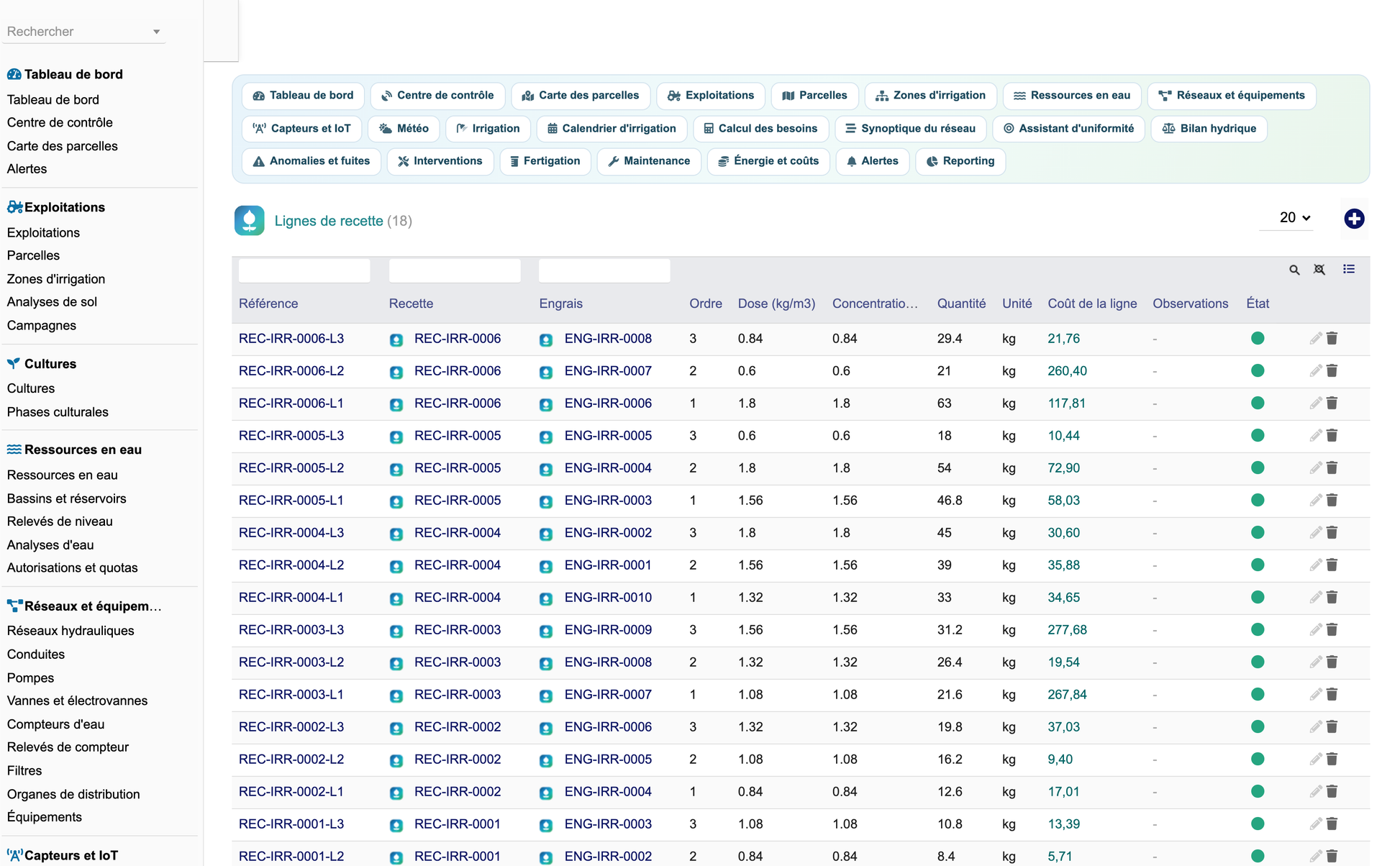
Task: Click the Lignes de recette title link
Action: pyautogui.click(x=329, y=221)
